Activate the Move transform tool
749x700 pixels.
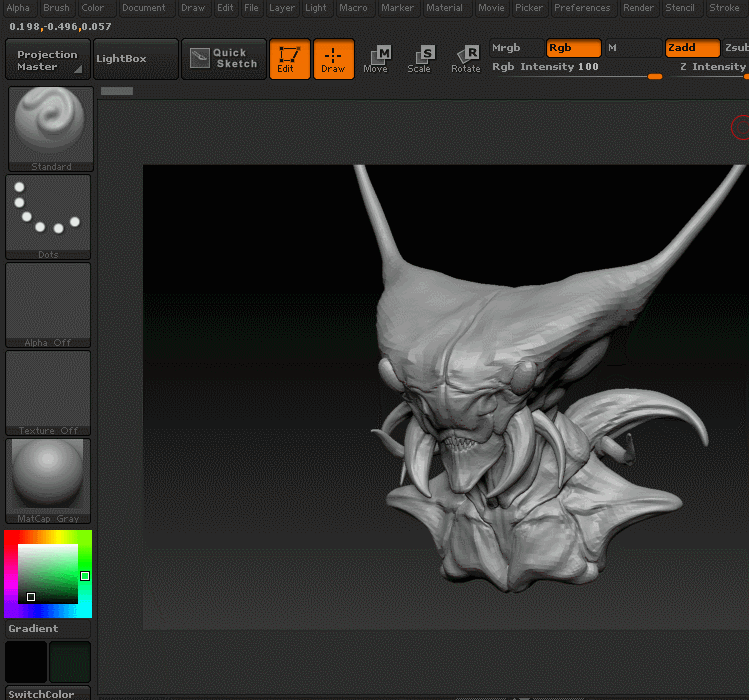(376, 59)
